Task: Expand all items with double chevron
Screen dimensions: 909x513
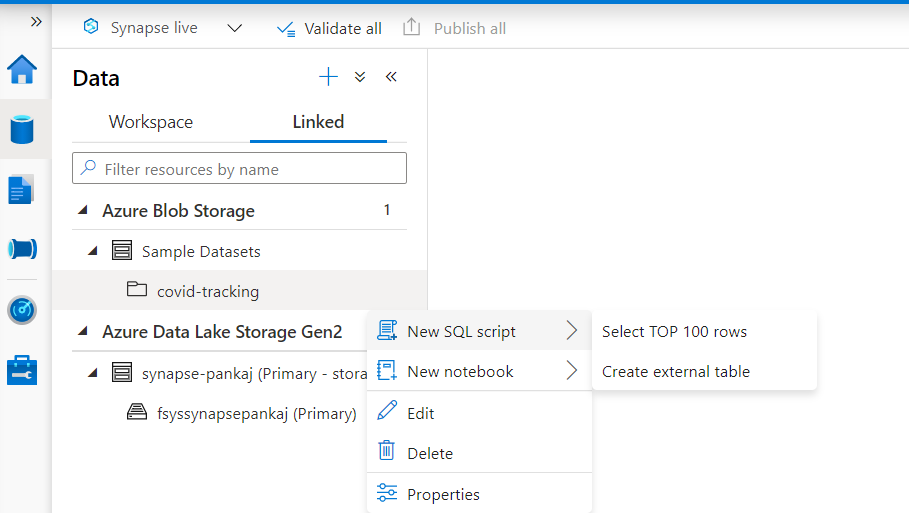Action: pos(360,77)
